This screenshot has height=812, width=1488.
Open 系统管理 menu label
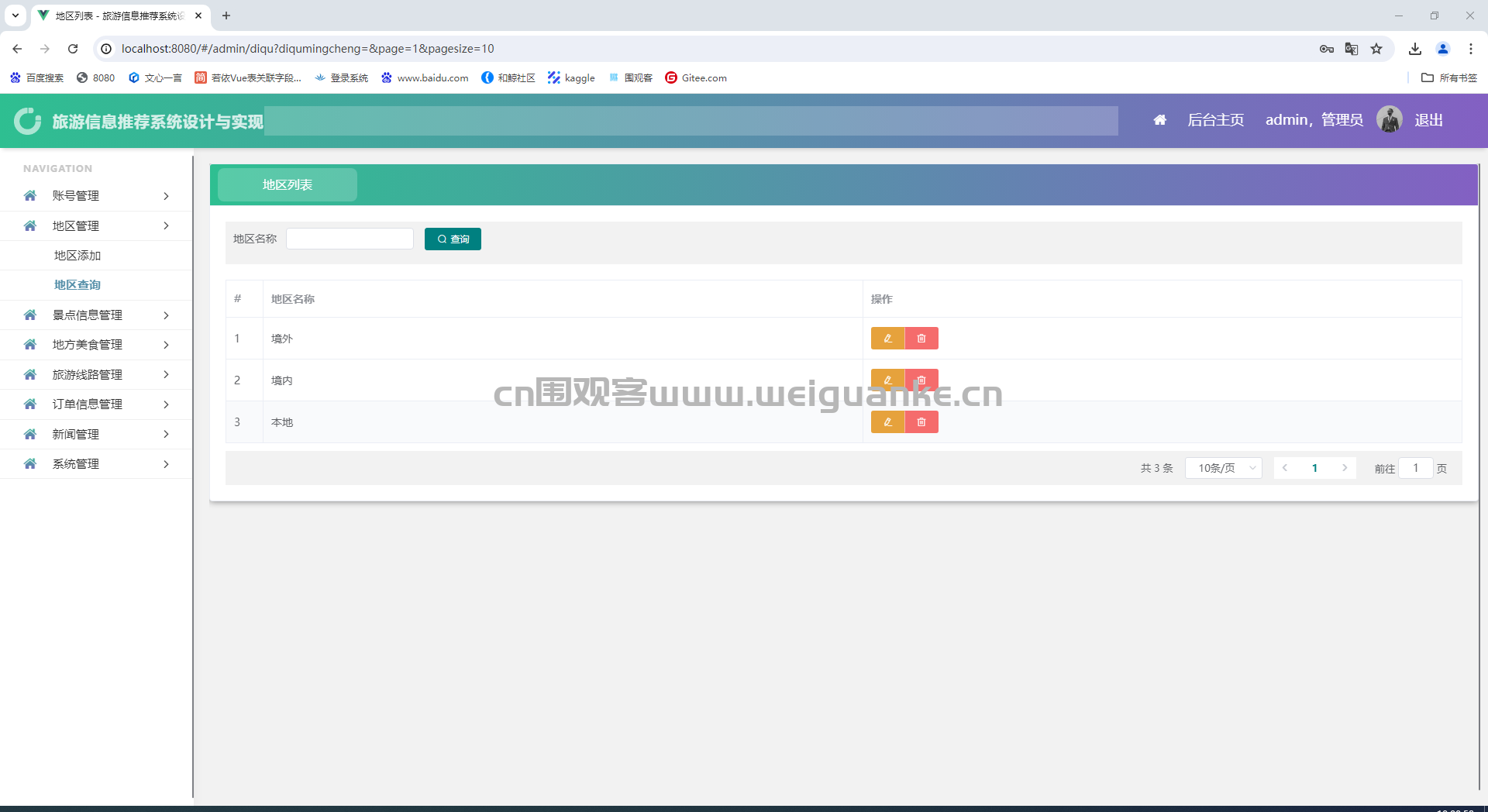[76, 464]
